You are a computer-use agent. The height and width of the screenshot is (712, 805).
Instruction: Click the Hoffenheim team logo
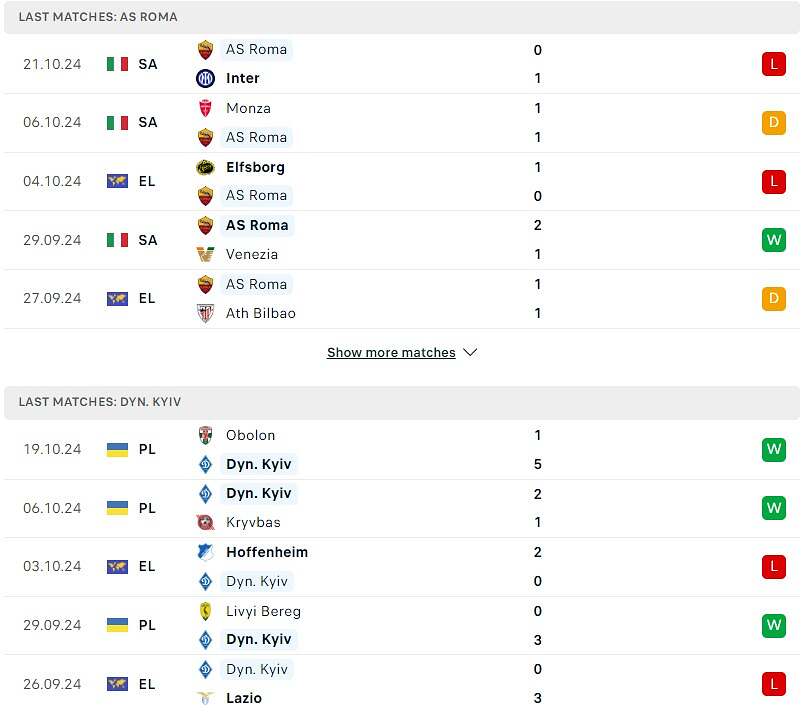point(205,552)
